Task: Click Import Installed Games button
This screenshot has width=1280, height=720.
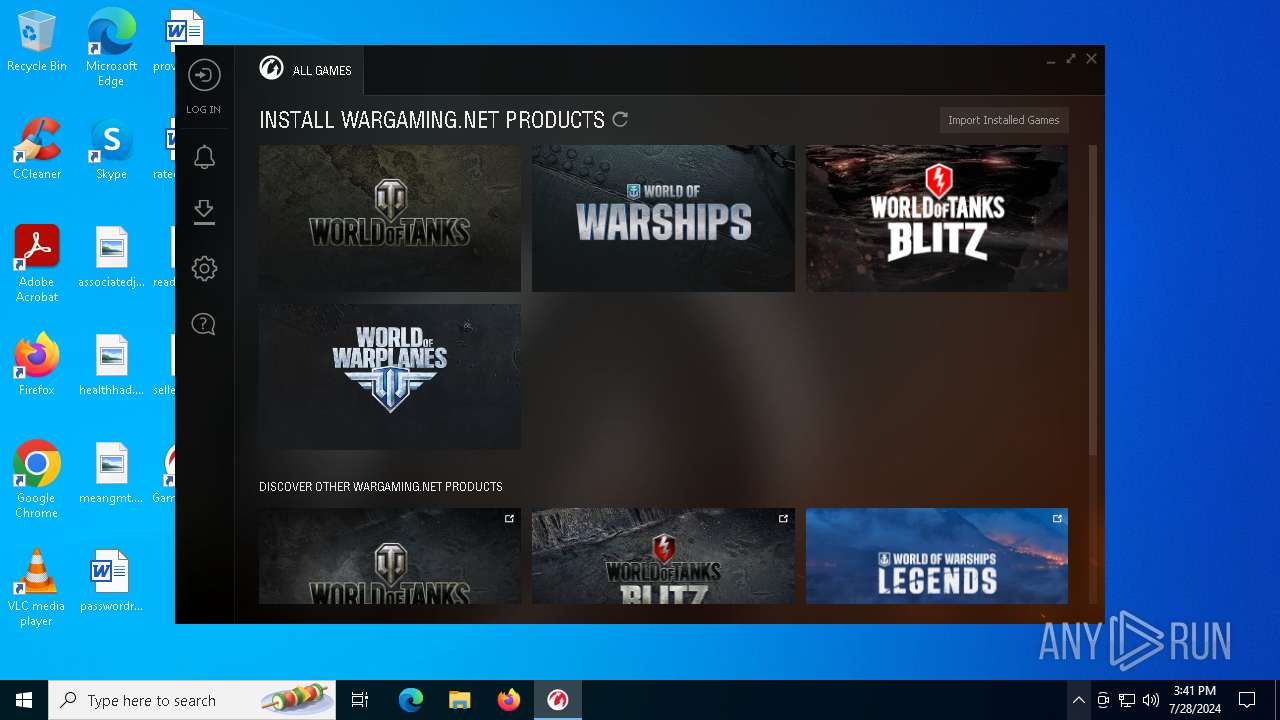Action: [1004, 120]
